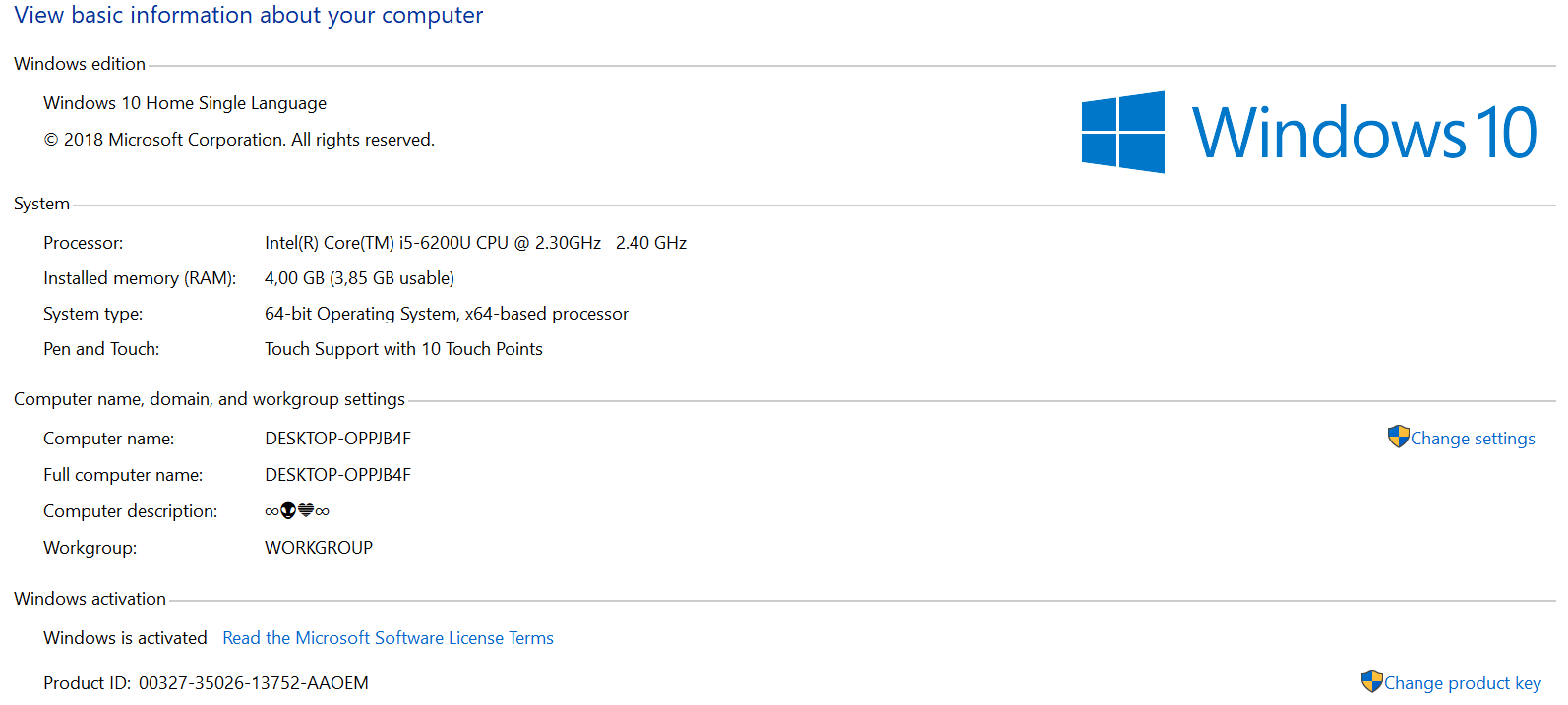This screenshot has height=705, width=1568.
Task: Click the Windows 10 Home Single Language text
Action: point(185,103)
